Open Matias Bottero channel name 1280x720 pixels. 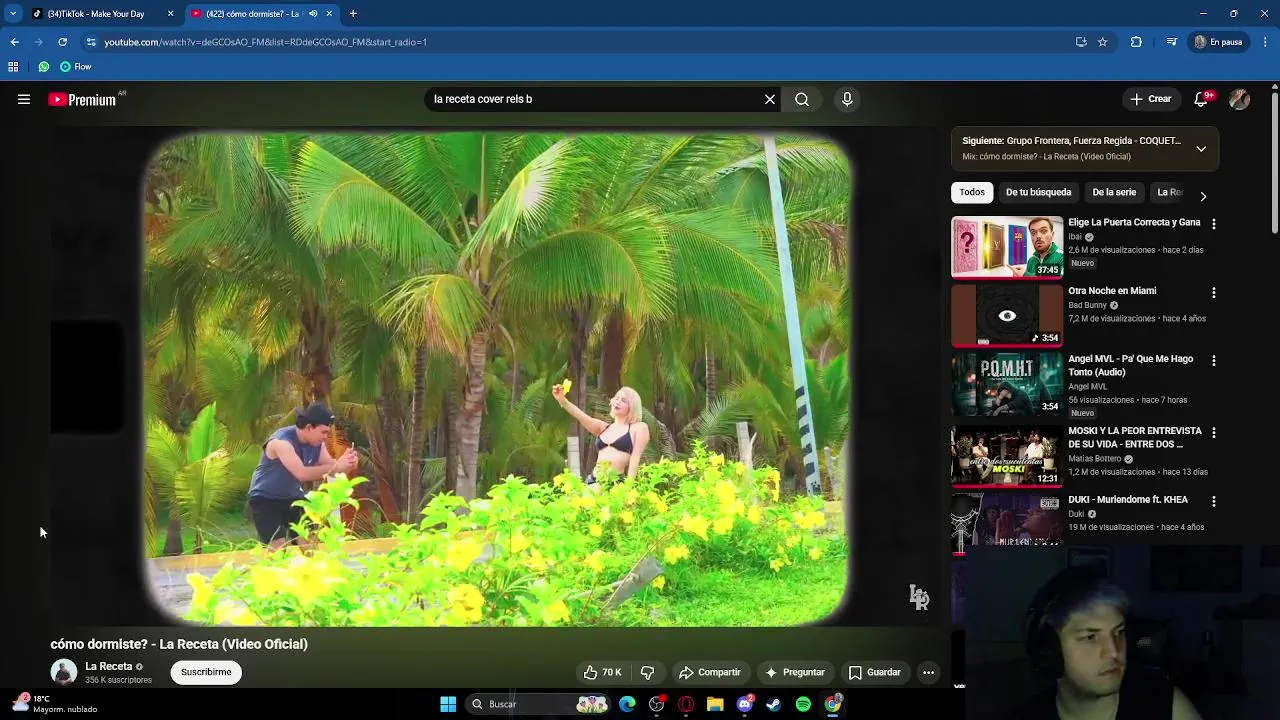click(x=1094, y=459)
